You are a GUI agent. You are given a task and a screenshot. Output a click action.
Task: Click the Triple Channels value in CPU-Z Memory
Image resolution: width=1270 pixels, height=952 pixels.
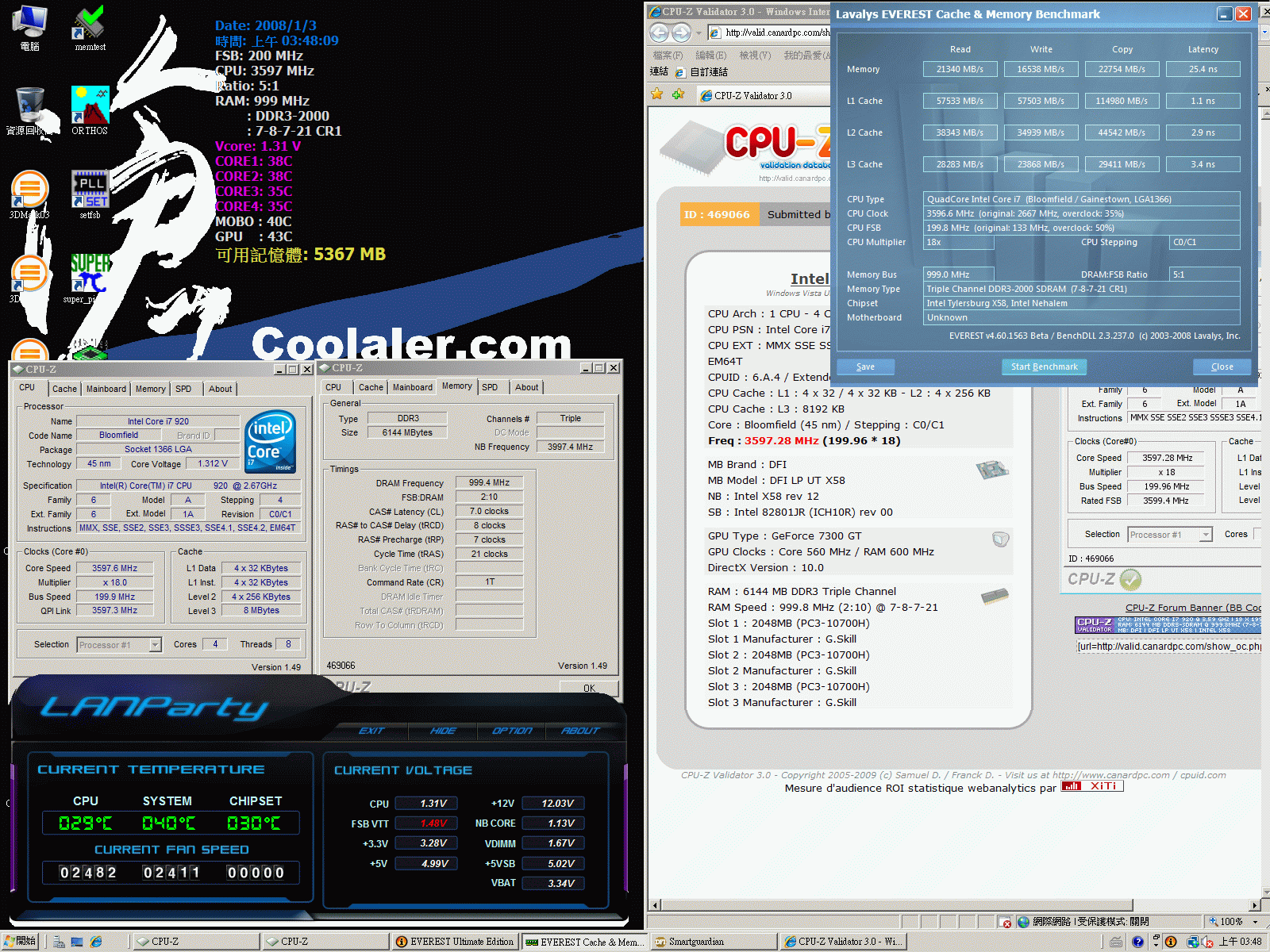[x=571, y=418]
